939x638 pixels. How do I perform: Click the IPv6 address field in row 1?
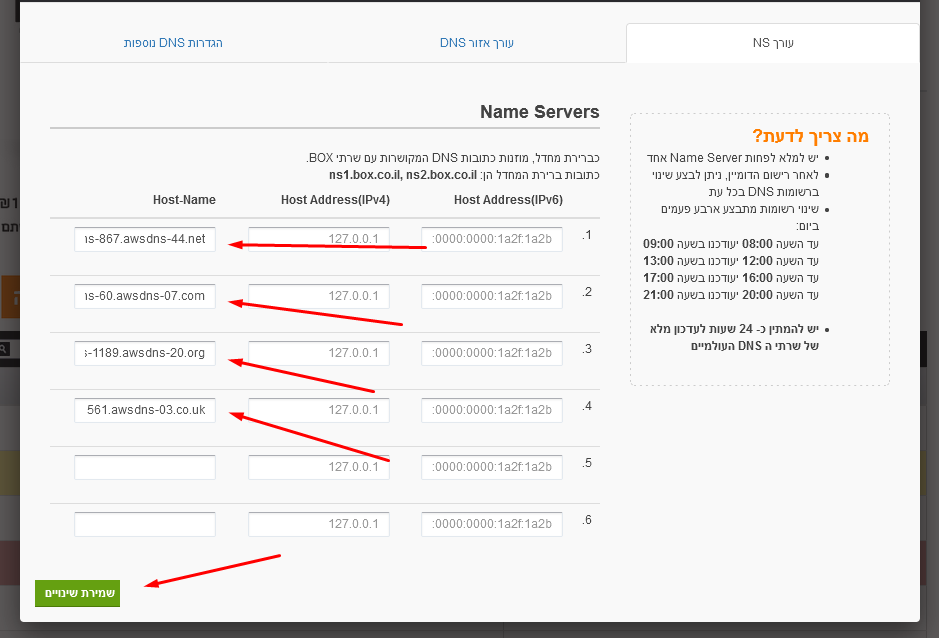[492, 239]
